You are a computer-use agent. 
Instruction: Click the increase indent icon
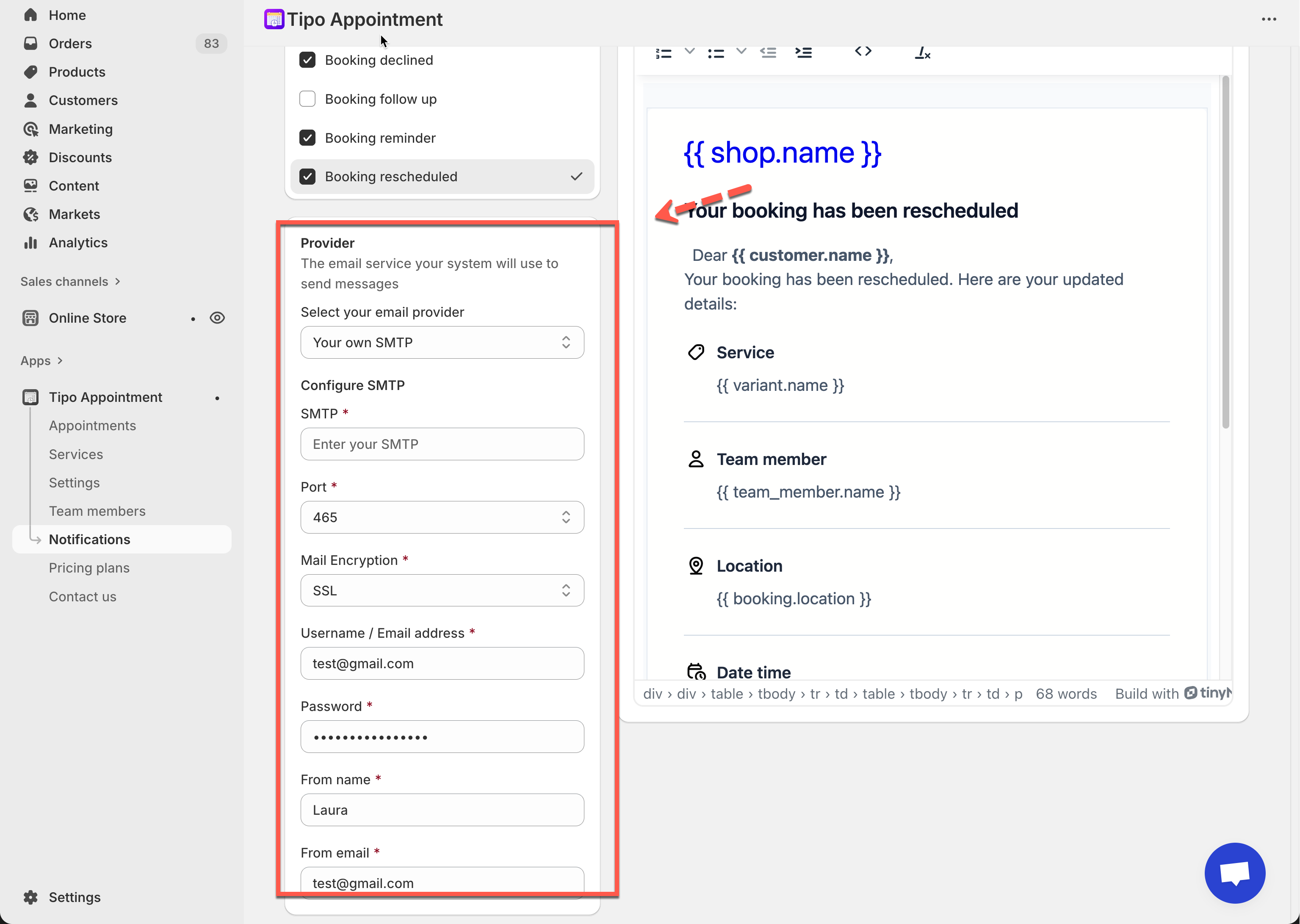pos(803,53)
